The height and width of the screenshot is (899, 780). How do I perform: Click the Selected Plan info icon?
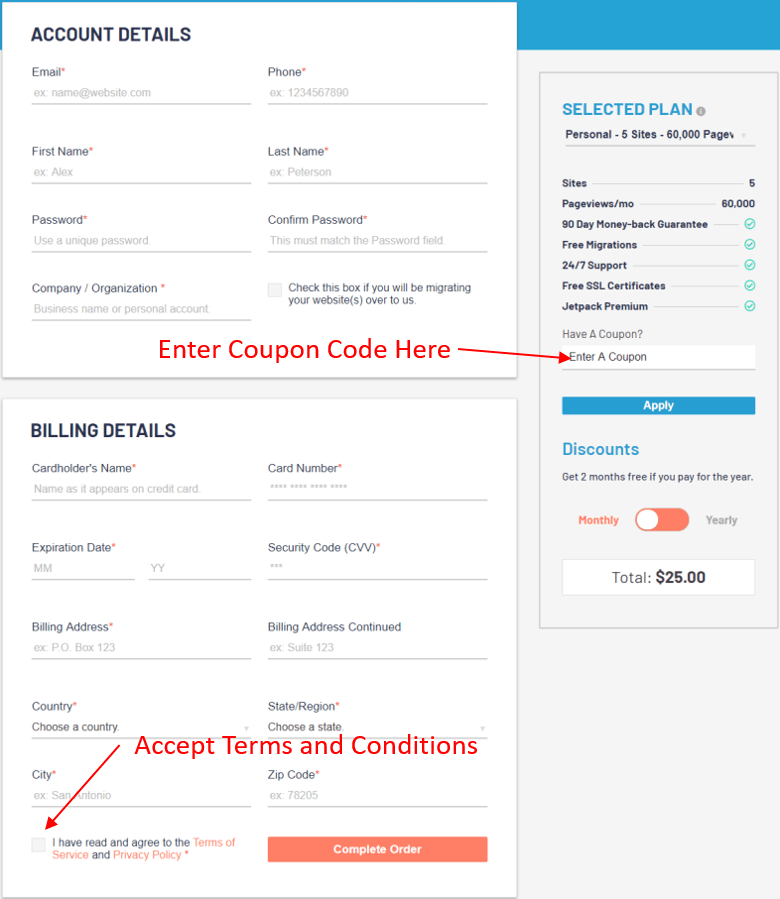701,111
